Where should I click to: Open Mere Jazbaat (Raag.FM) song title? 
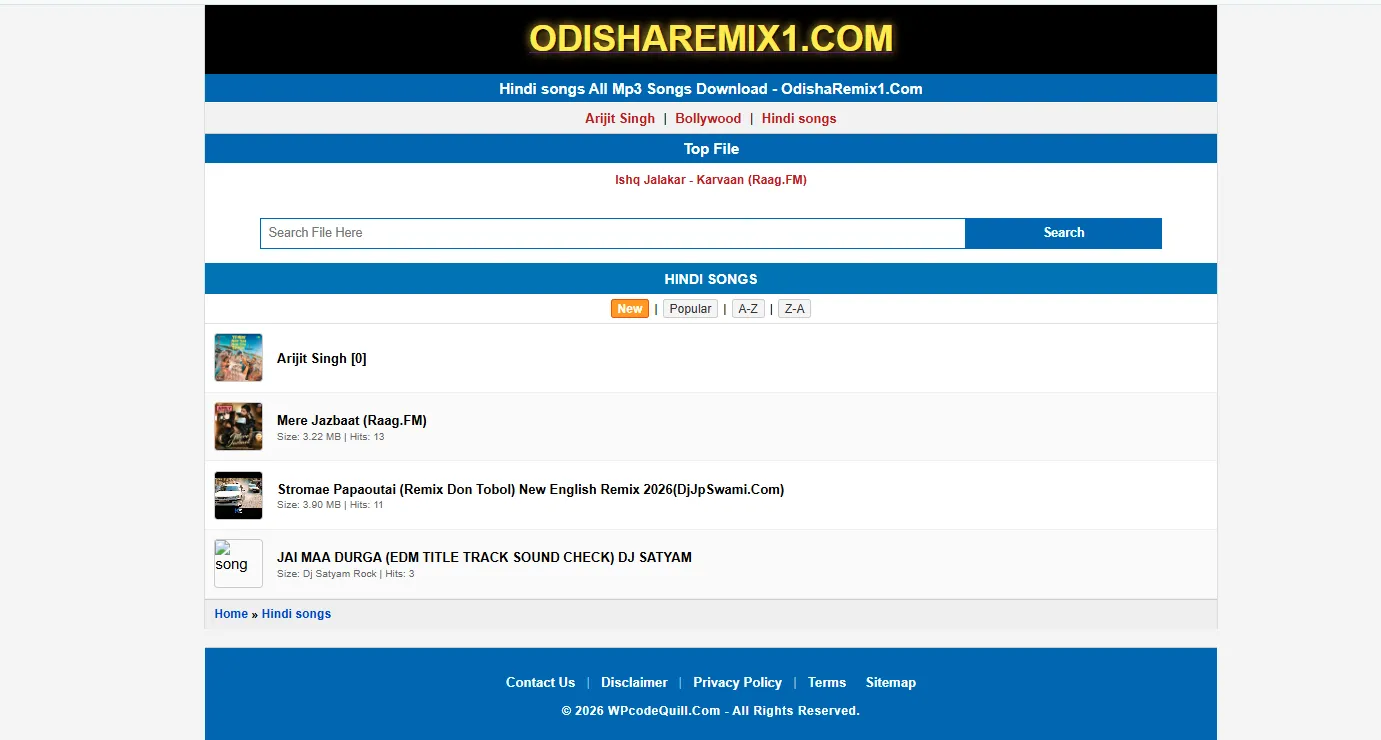pyautogui.click(x=352, y=420)
